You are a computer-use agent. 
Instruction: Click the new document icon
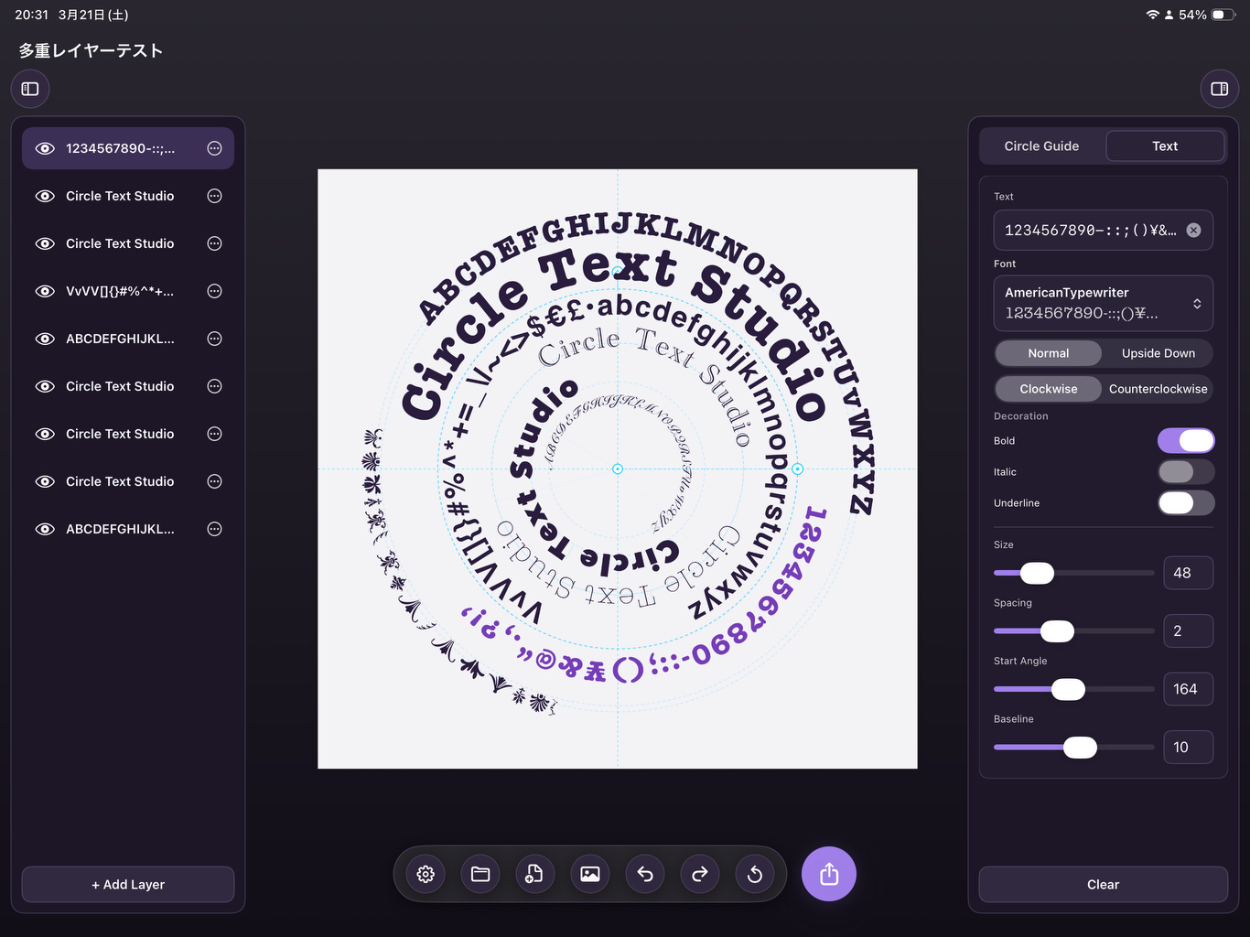coord(534,874)
